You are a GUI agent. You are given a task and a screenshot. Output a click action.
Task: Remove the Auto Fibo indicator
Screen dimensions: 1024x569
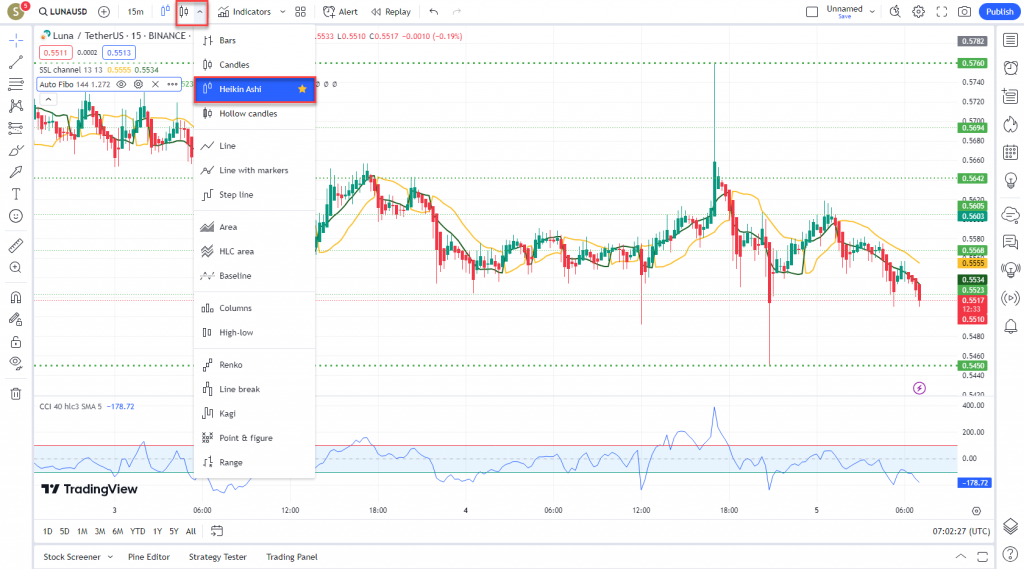click(x=155, y=84)
